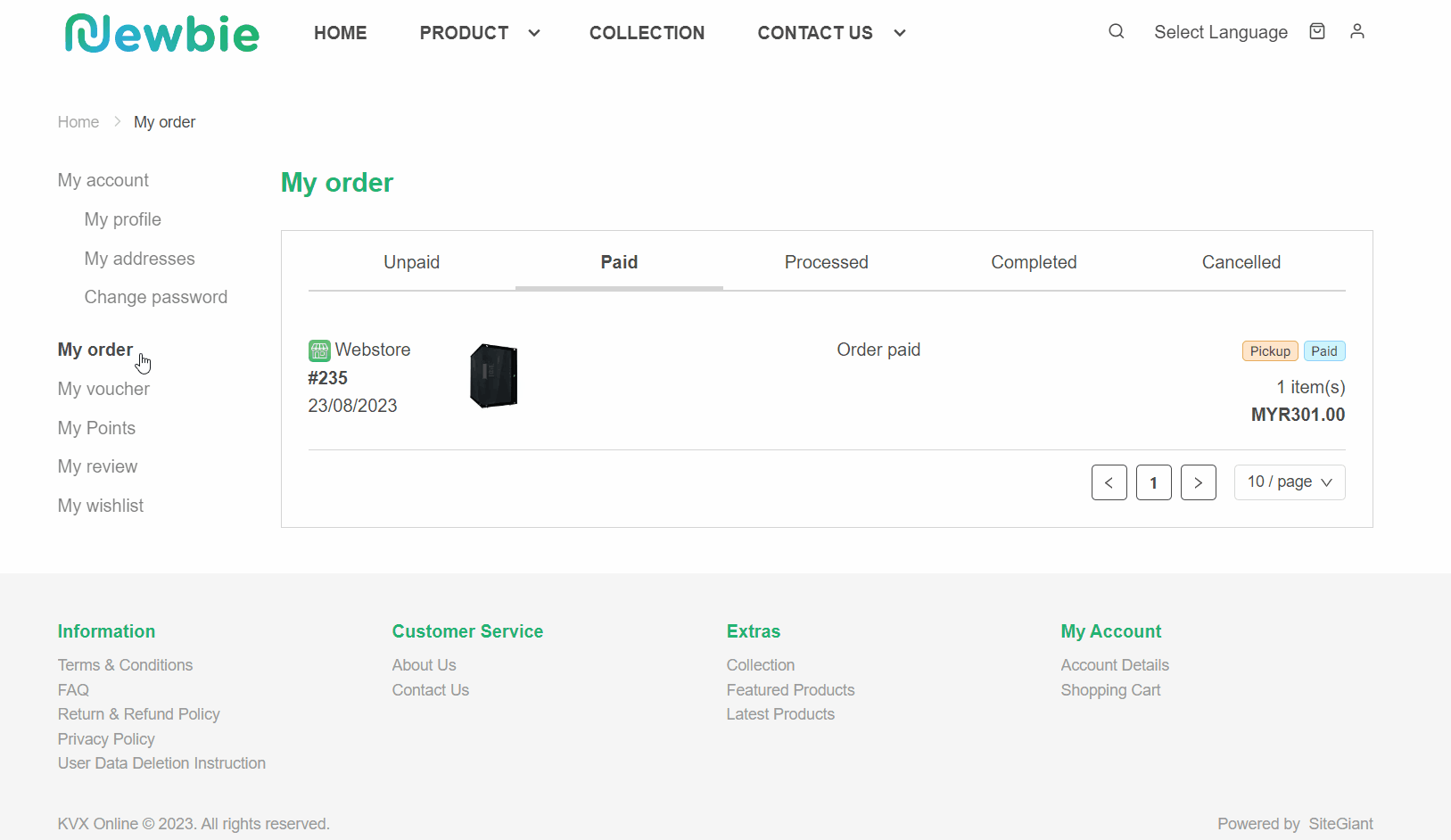Open the PRODUCT dropdown menu
The height and width of the screenshot is (840, 1451).
[480, 33]
